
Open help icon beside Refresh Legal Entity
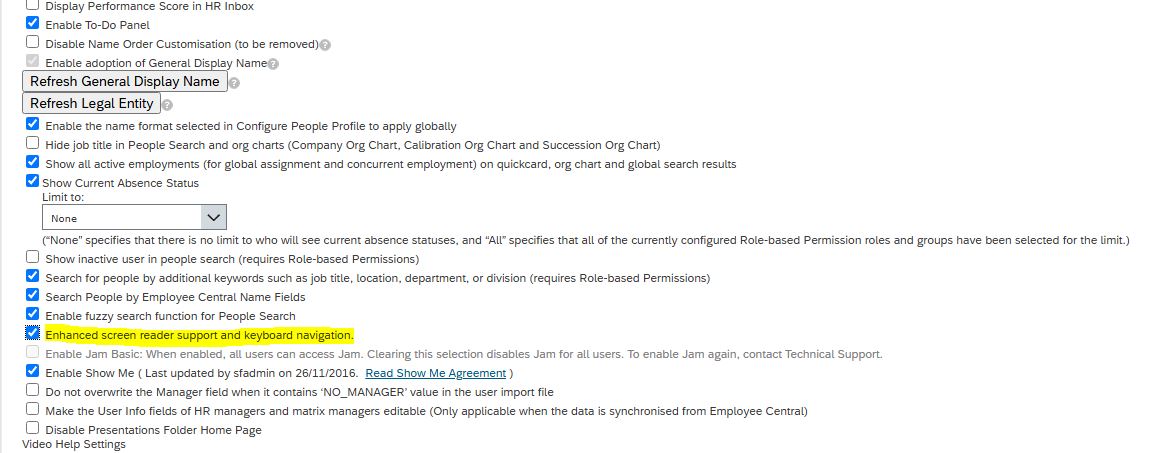tap(167, 105)
